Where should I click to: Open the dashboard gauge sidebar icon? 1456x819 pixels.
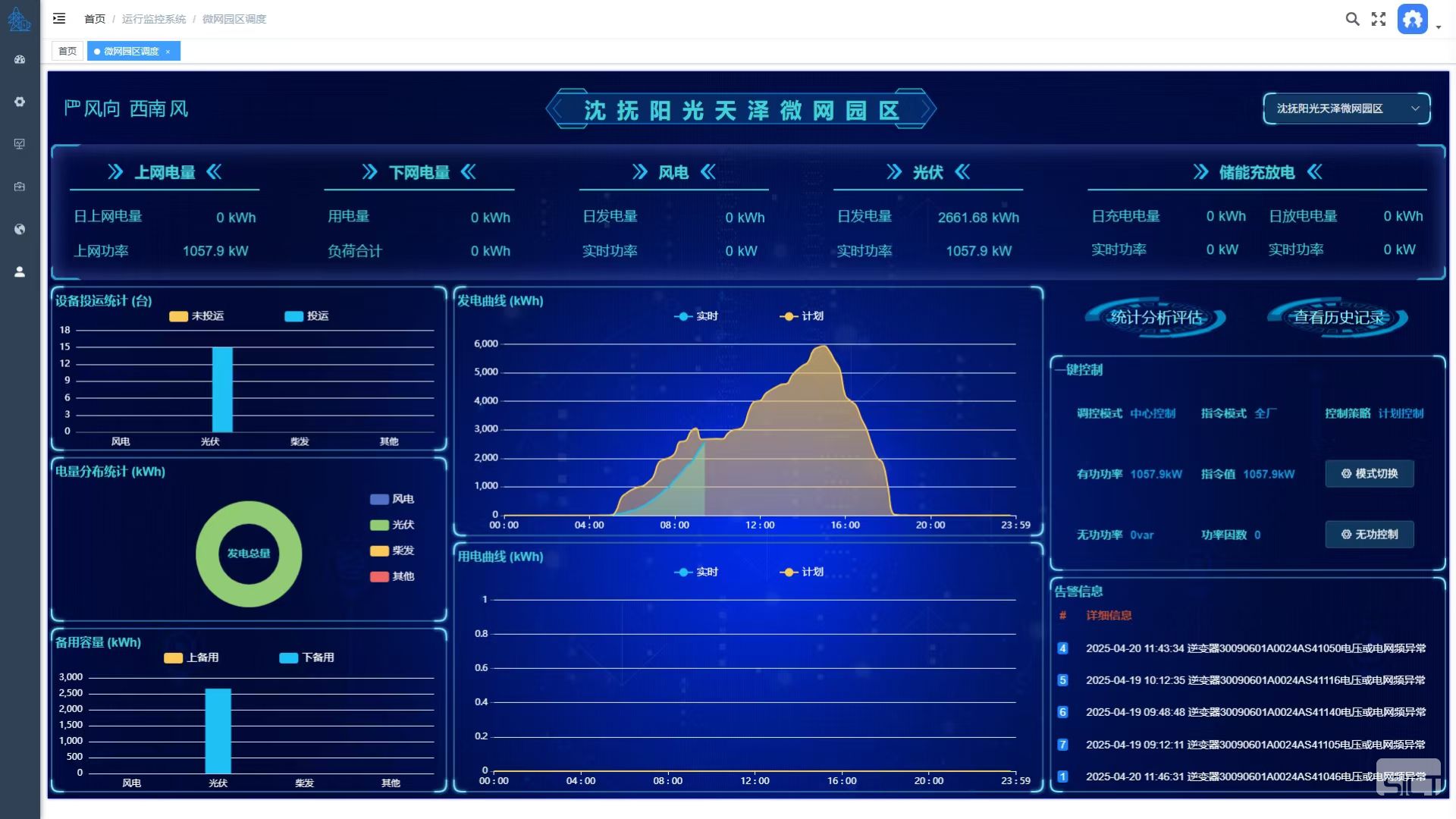(20, 59)
